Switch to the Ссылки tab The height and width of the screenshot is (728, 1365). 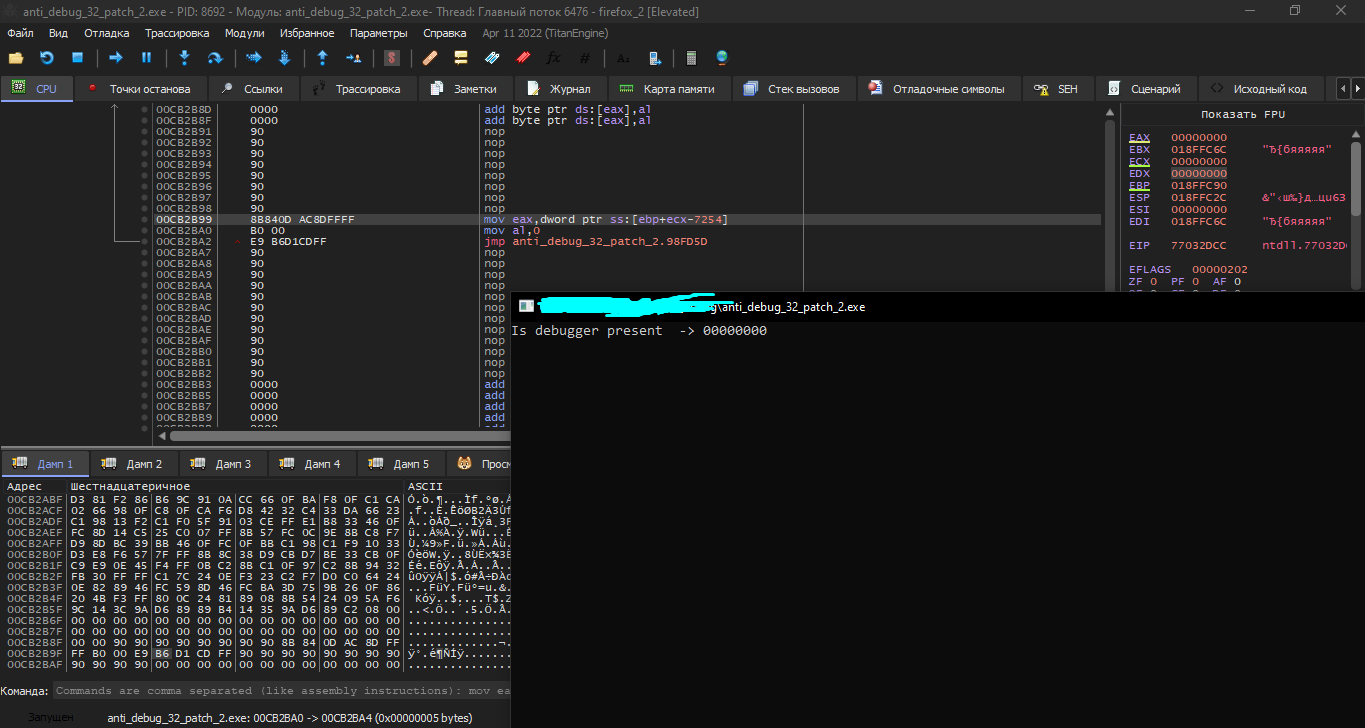(254, 88)
